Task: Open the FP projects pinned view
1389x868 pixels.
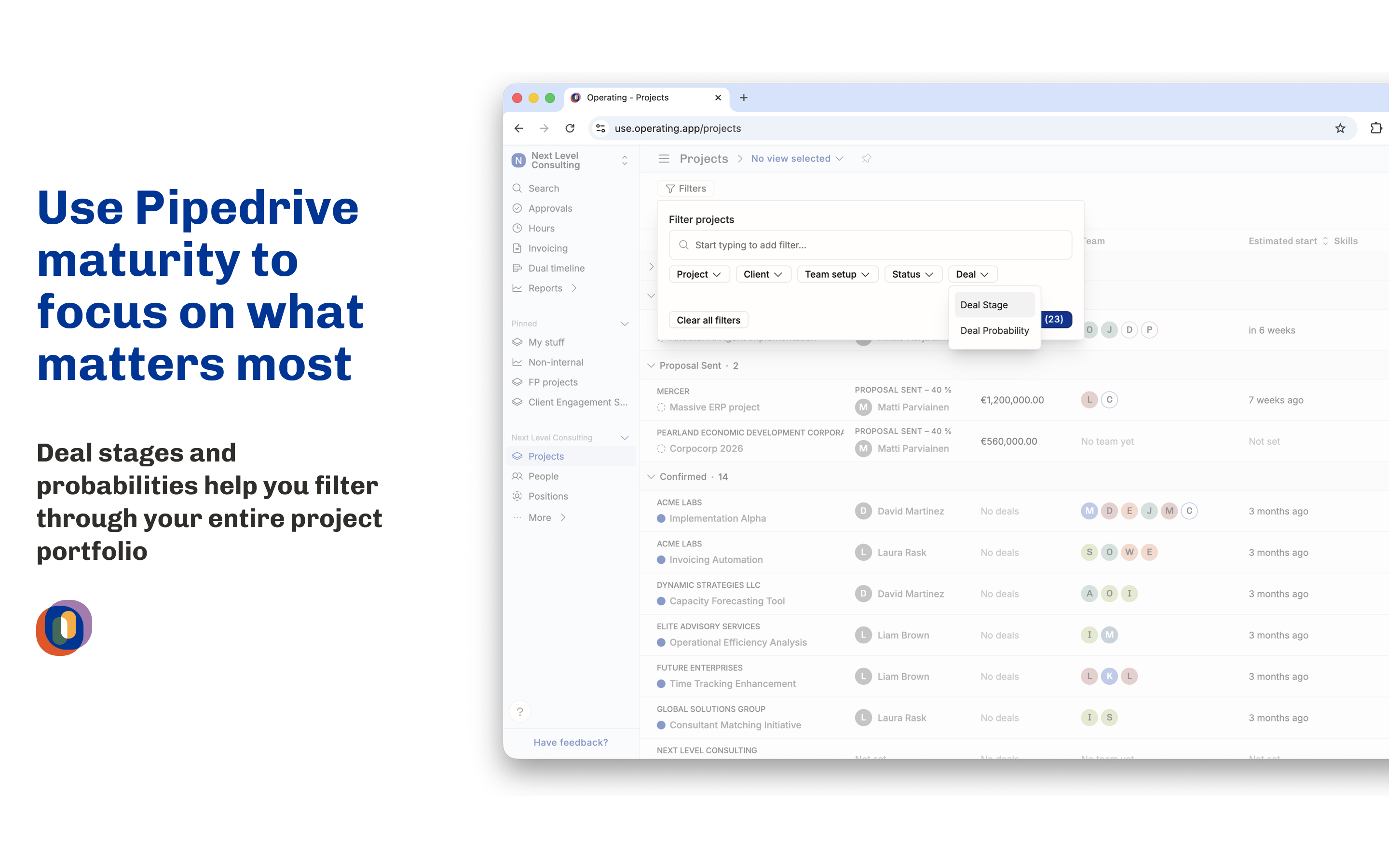Action: coord(552,382)
